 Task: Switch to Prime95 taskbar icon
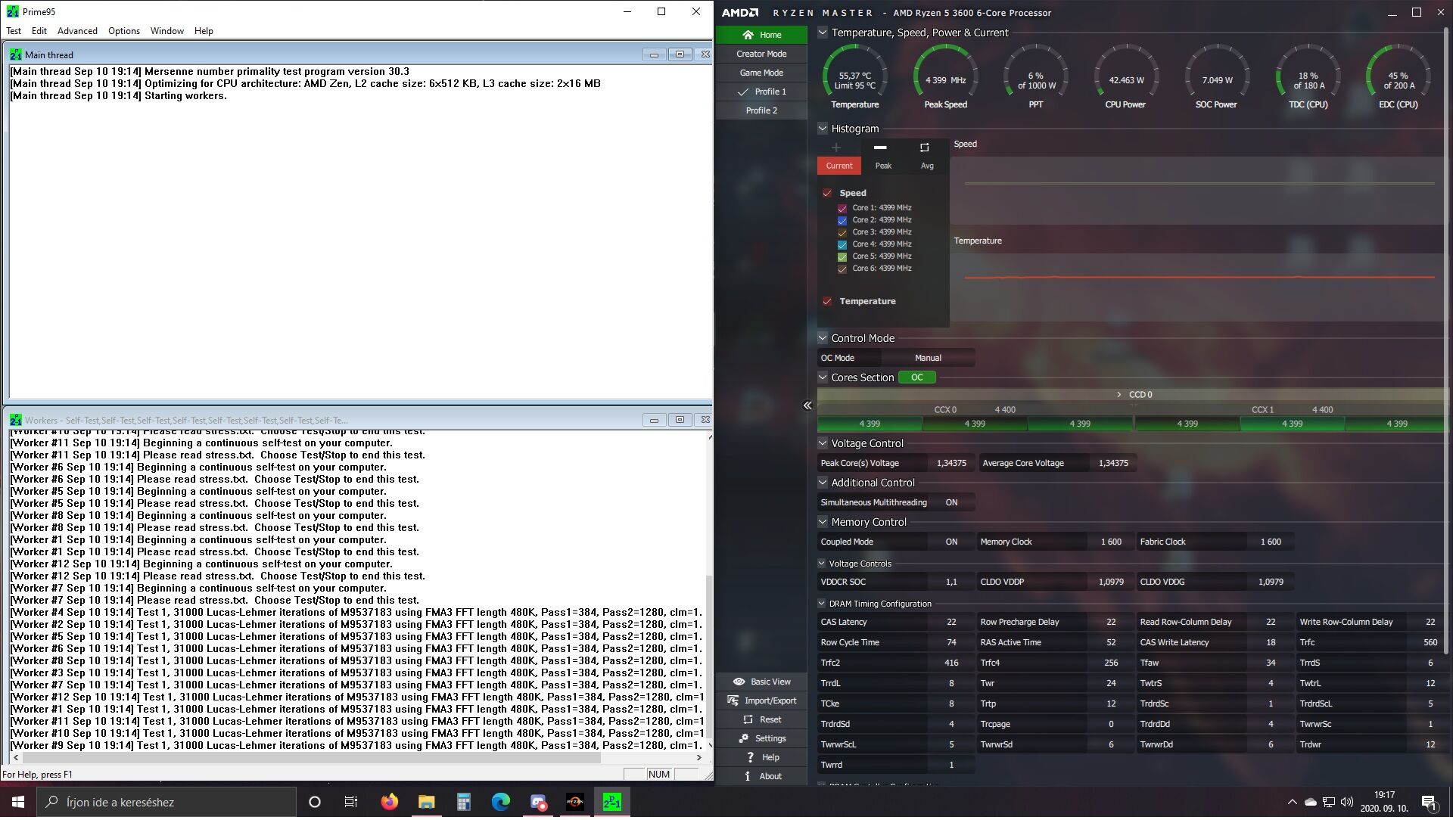pos(613,803)
